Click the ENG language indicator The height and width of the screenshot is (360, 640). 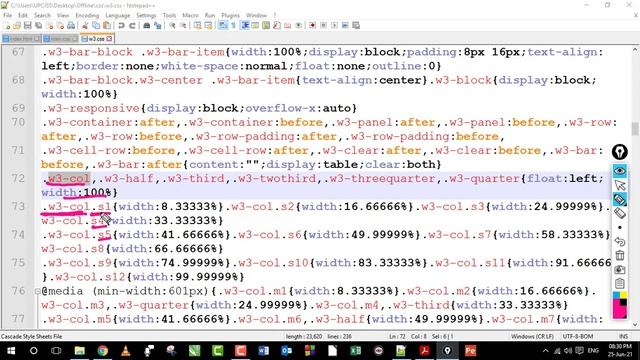(x=593, y=351)
